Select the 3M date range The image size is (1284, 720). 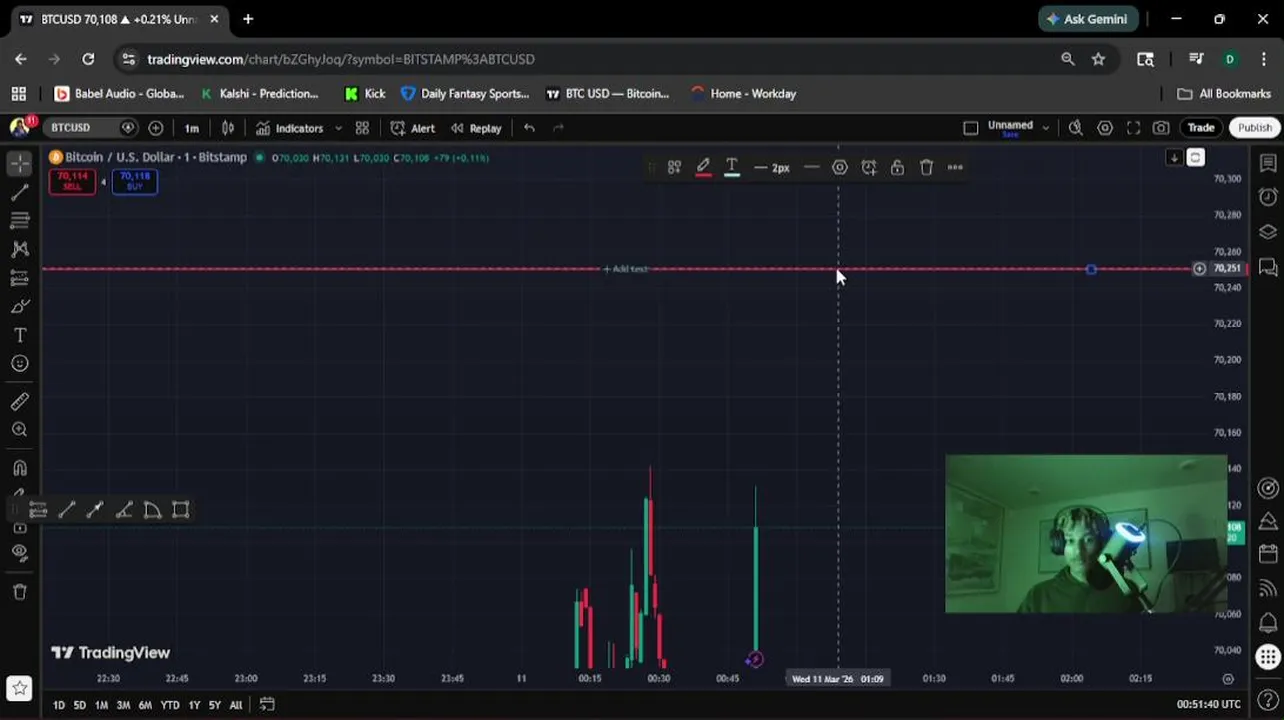click(123, 705)
